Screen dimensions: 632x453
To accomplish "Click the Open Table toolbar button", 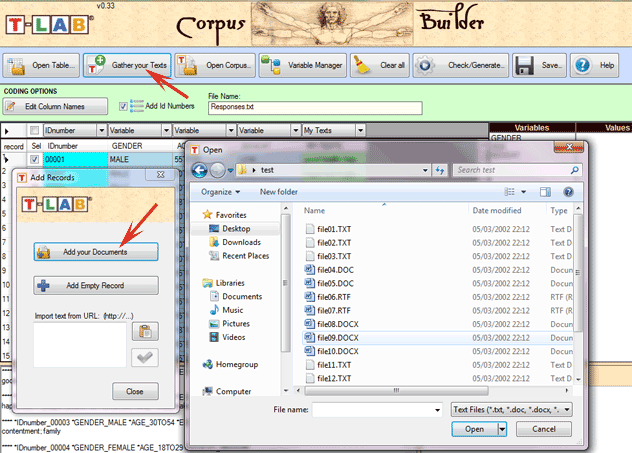I will (41, 66).
